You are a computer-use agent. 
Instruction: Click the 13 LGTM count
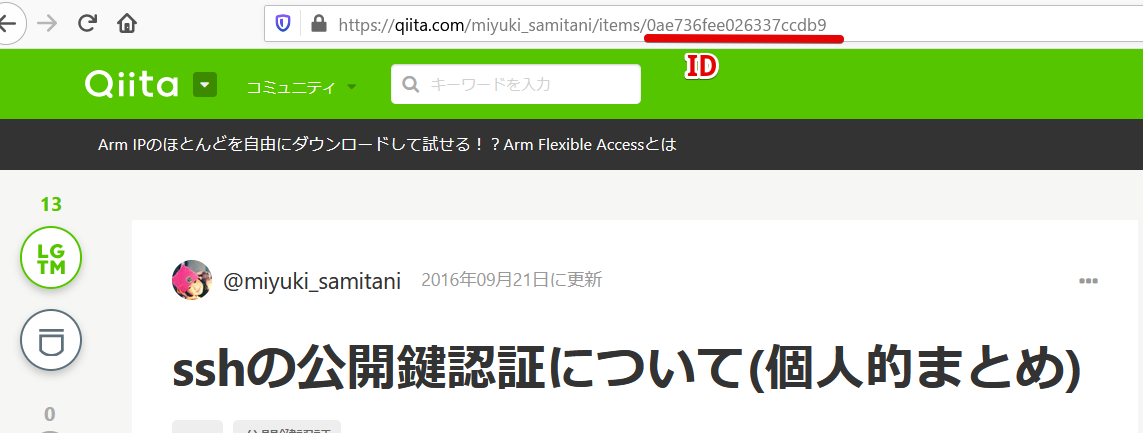point(51,205)
